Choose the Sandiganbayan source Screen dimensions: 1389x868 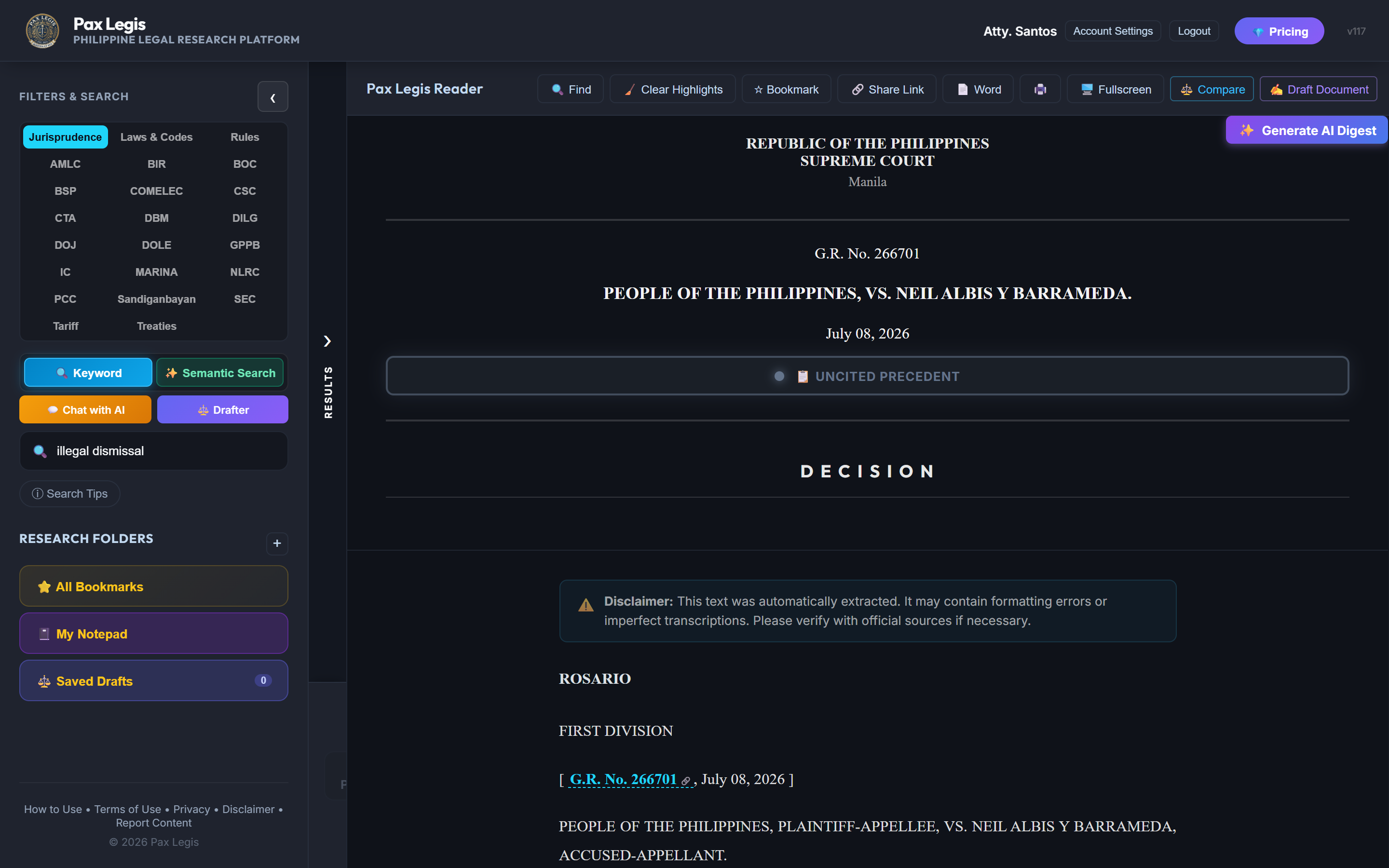156,299
